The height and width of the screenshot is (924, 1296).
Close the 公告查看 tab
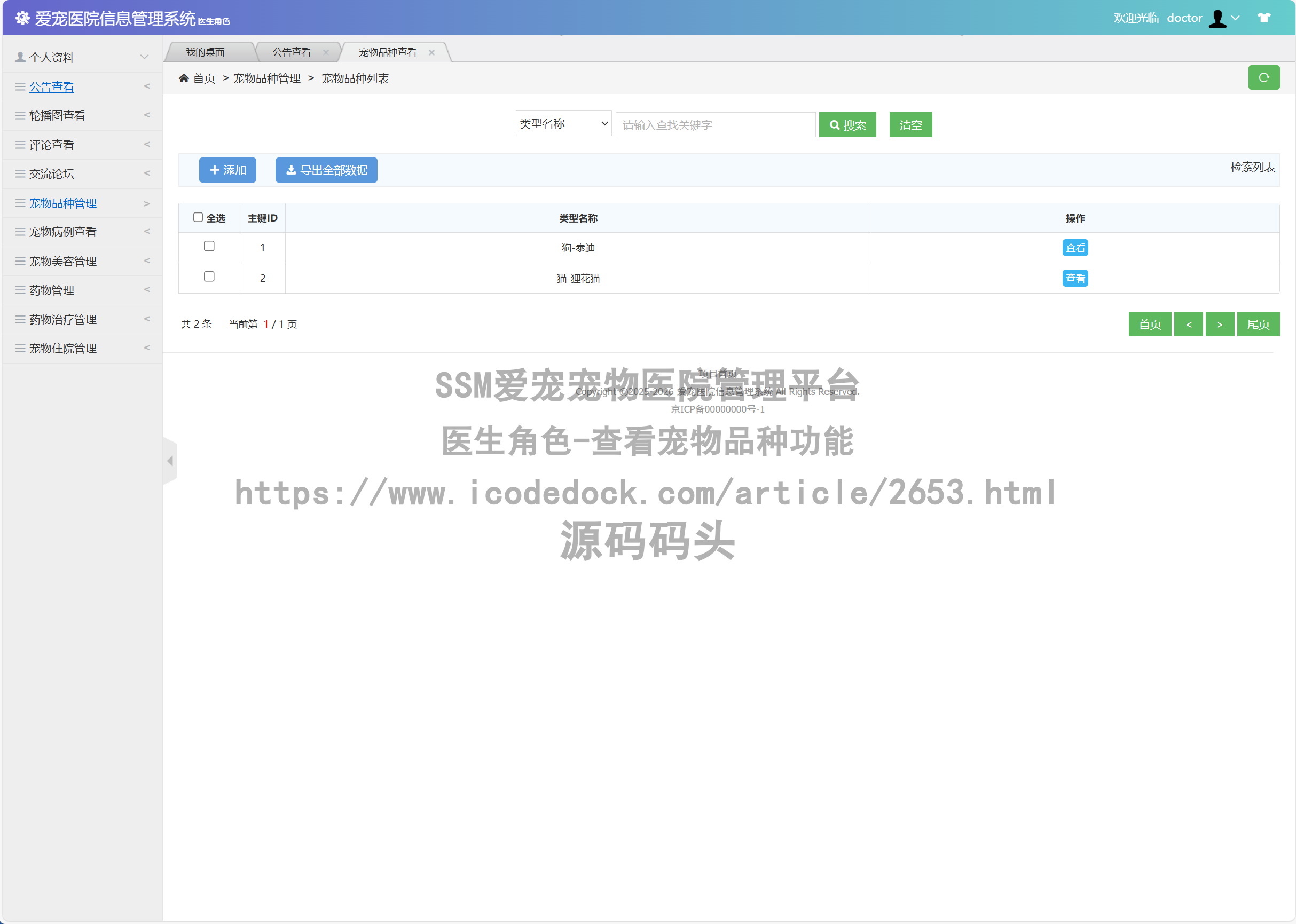point(326,52)
